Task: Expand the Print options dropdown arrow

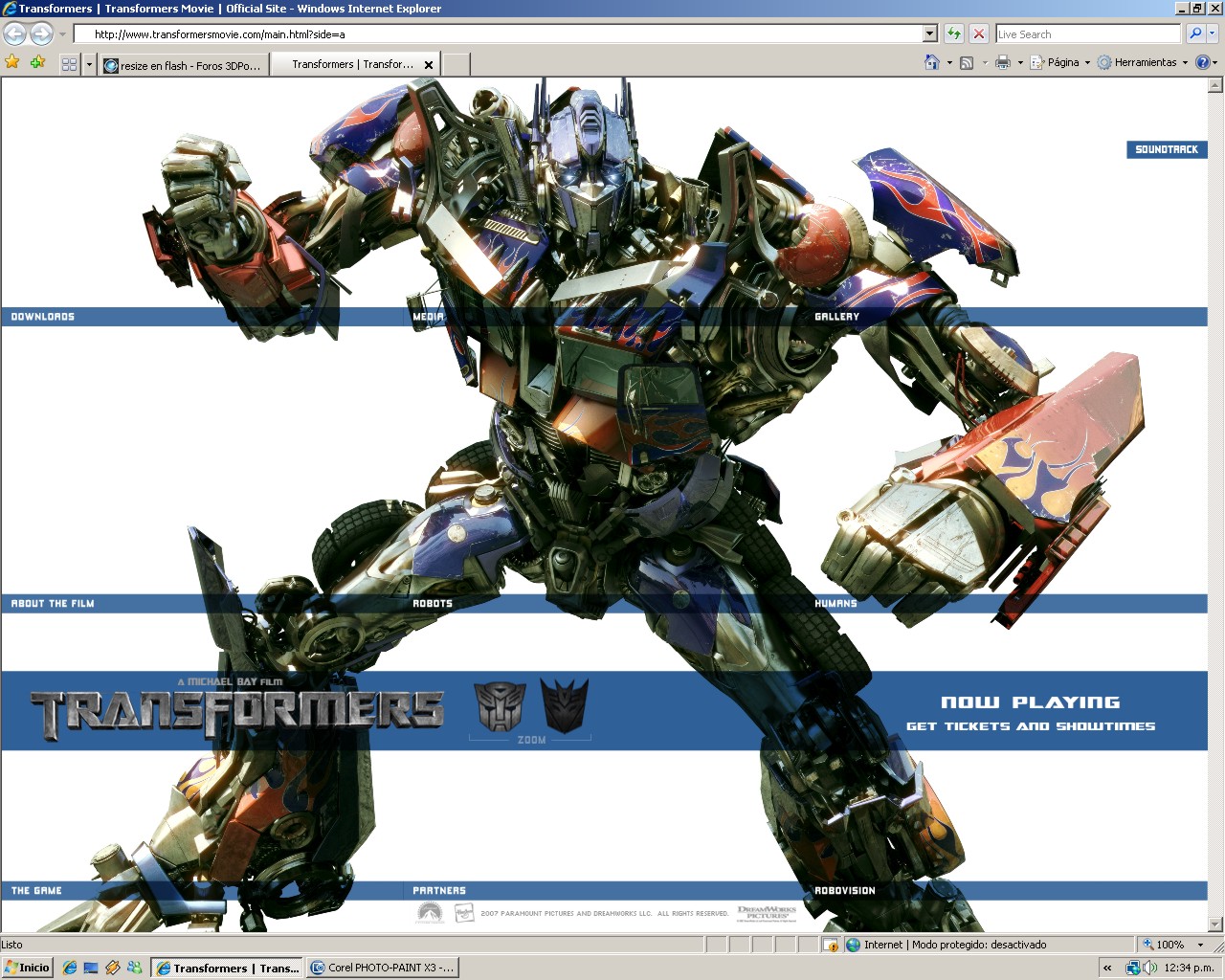Action: (x=1020, y=63)
